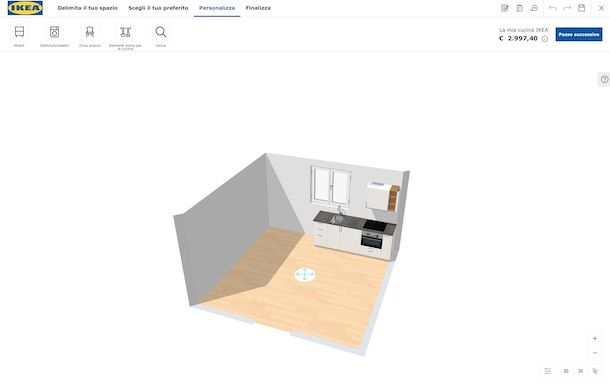Click the restore design history icon
The height and width of the screenshot is (384, 610).
(x=534, y=8)
